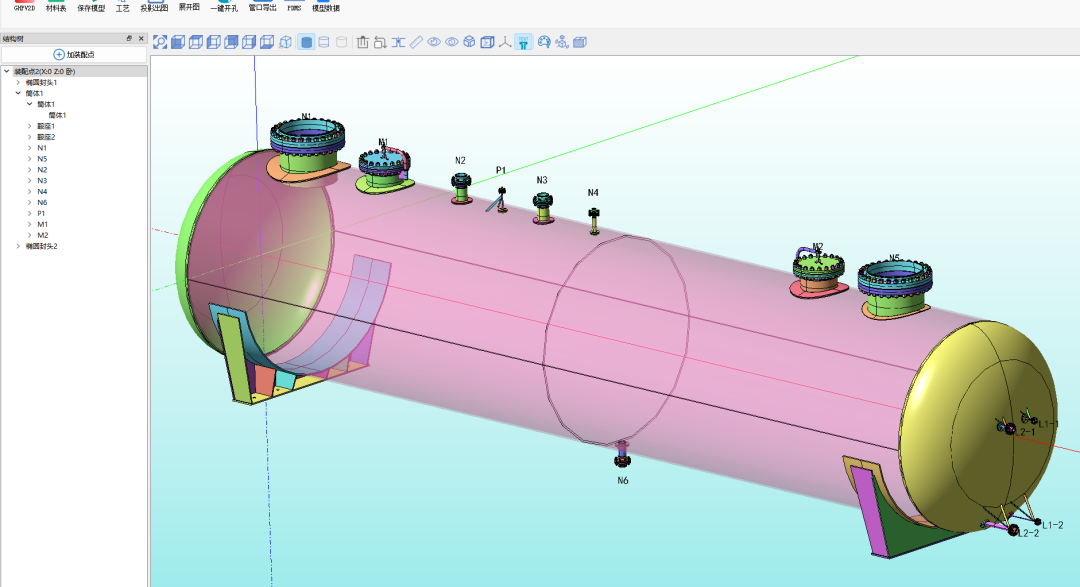Click the N4 nozzle label in the 3D view

(593, 193)
